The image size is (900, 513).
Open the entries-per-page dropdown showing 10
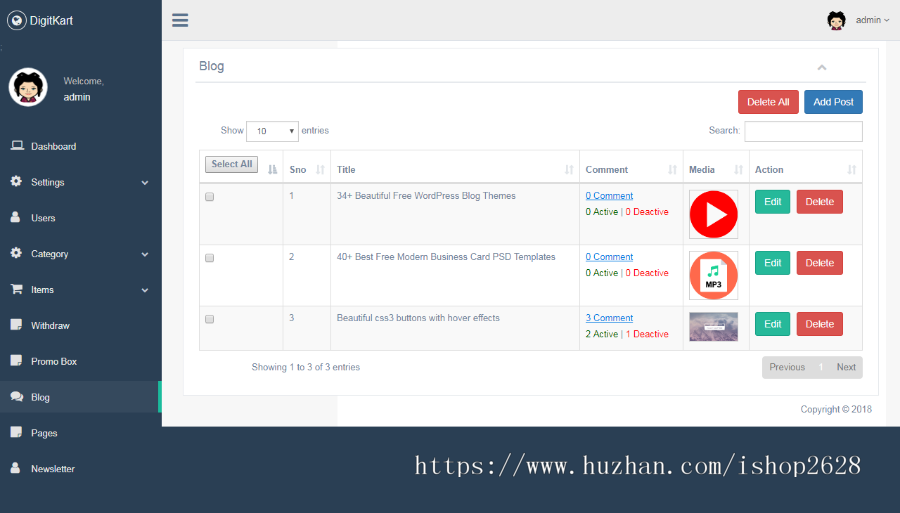(272, 131)
